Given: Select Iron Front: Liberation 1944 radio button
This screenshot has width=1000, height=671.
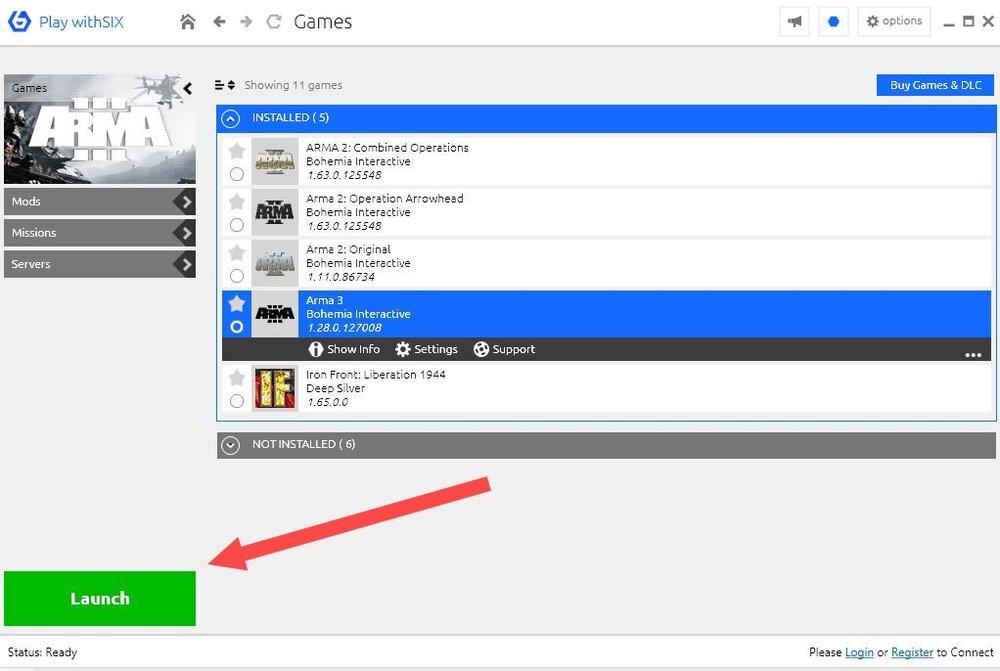Looking at the screenshot, I should [x=237, y=401].
